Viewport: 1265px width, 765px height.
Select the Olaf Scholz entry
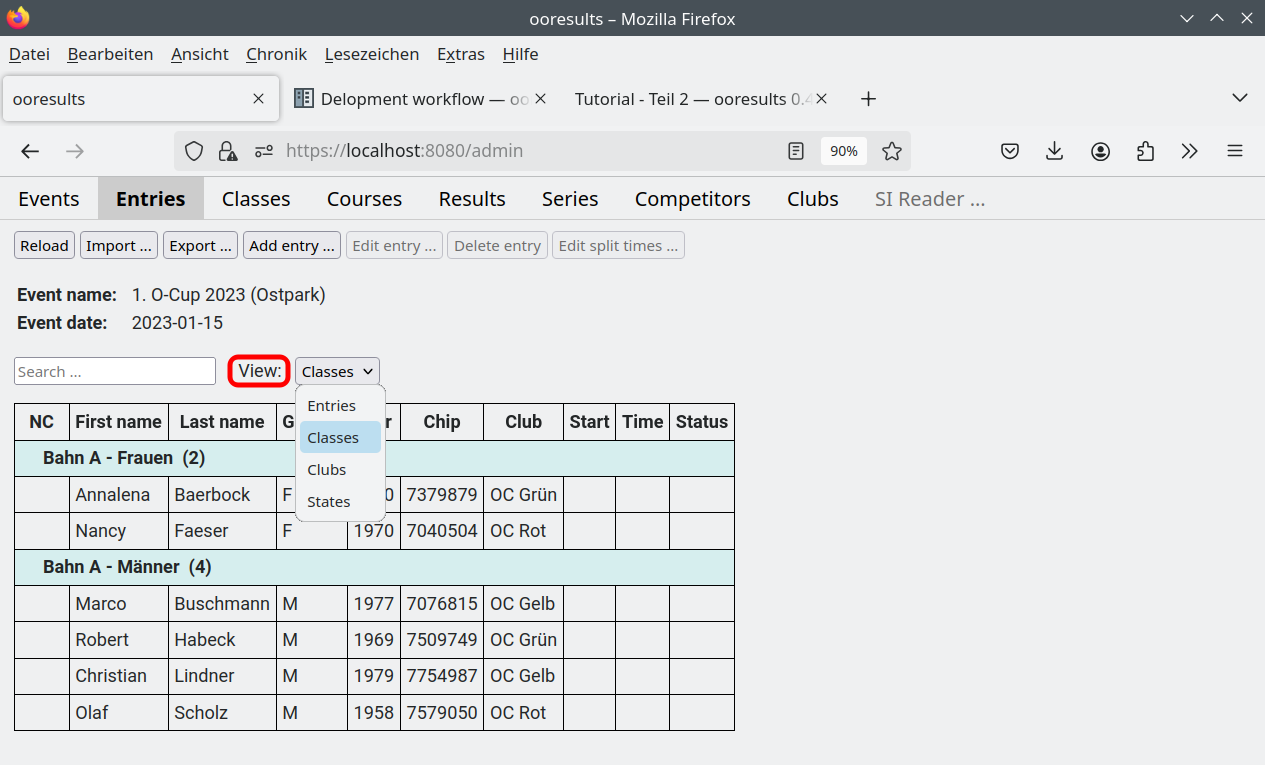[x=374, y=713]
